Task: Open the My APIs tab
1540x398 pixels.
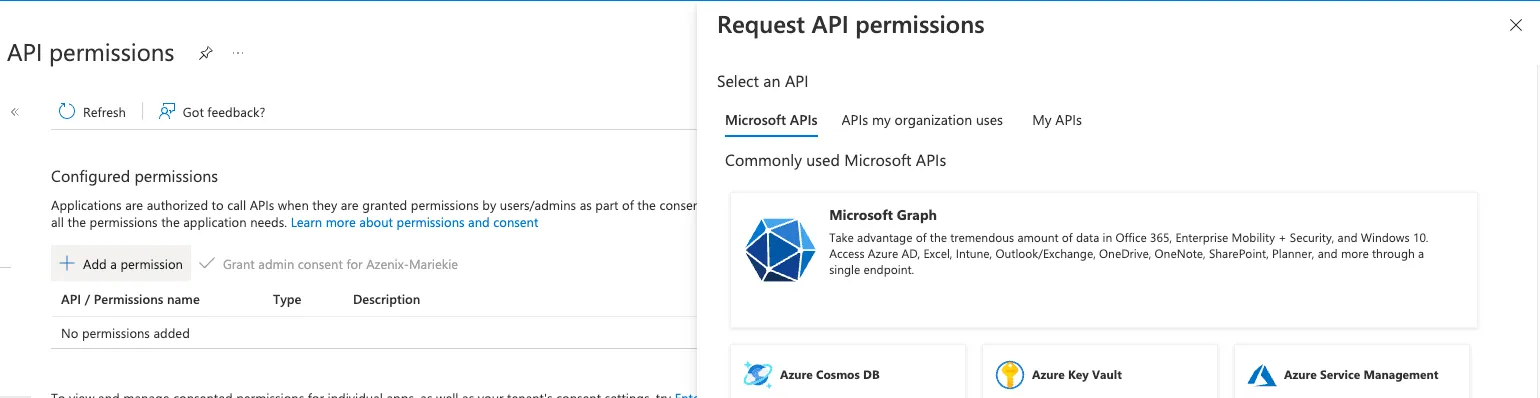Action: pyautogui.click(x=1057, y=120)
